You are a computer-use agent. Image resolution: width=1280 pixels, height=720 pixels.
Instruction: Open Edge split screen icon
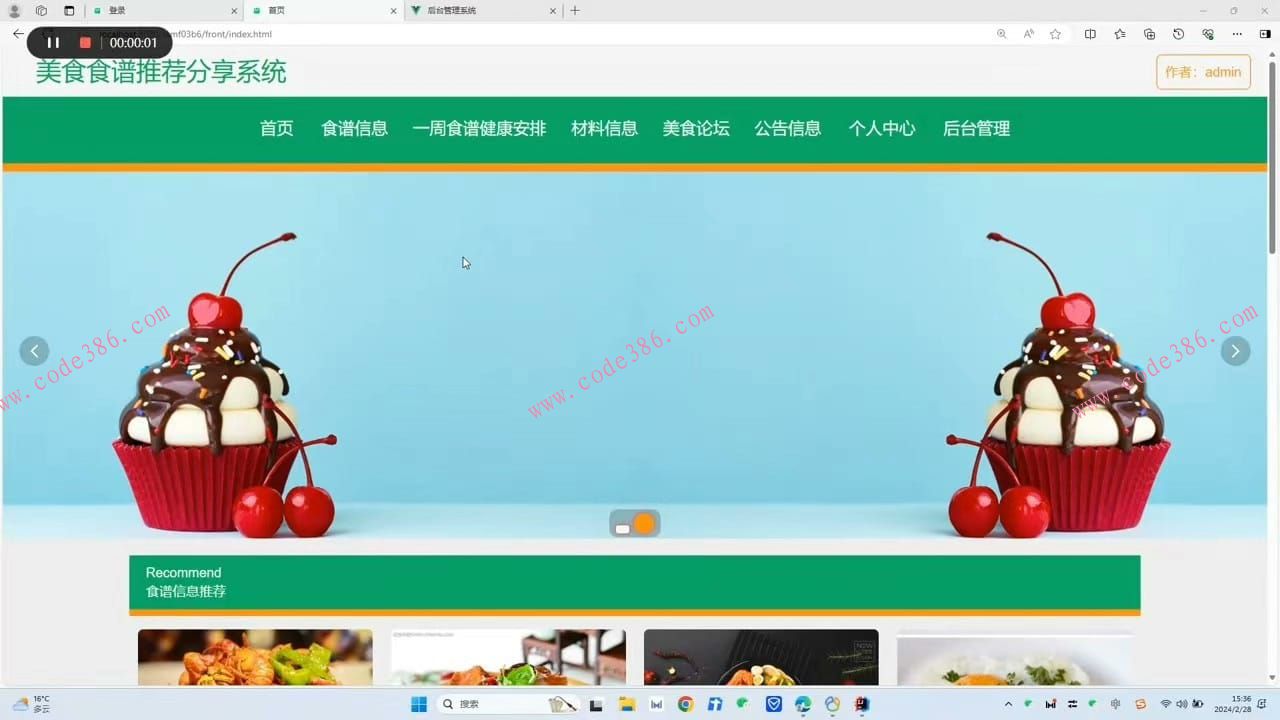point(1090,33)
